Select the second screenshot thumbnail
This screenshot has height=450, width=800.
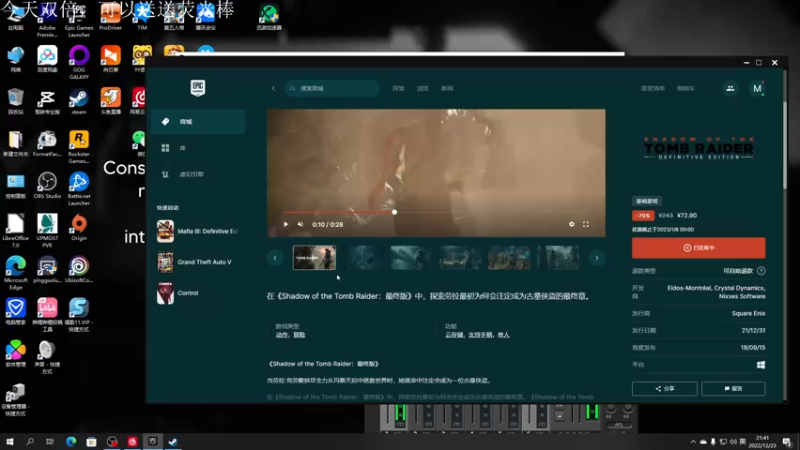[363, 258]
